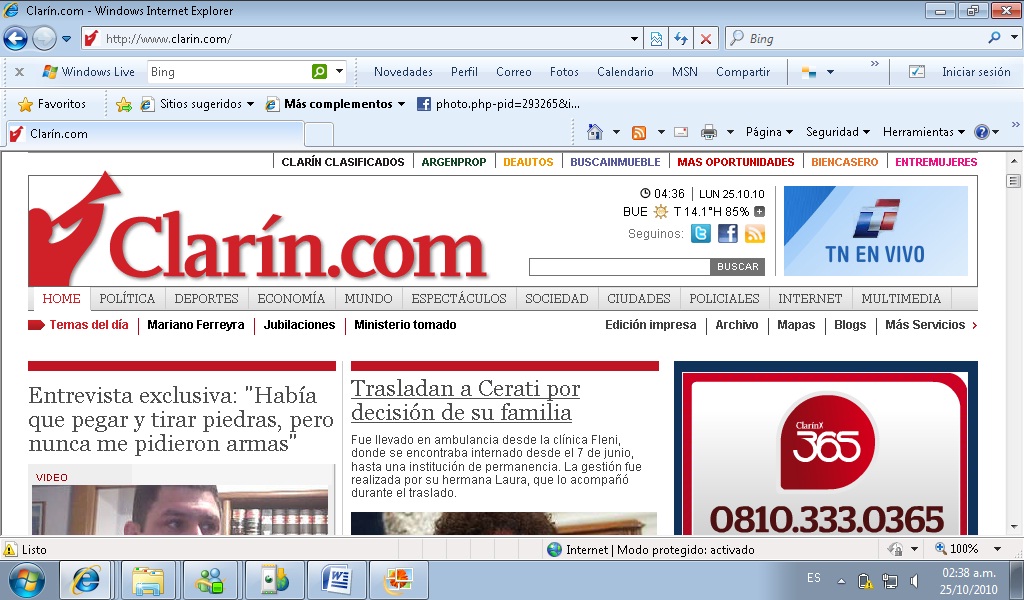The image size is (1024, 600).
Task: Go to ESPECTÁCULOS section tab
Action: point(459,298)
